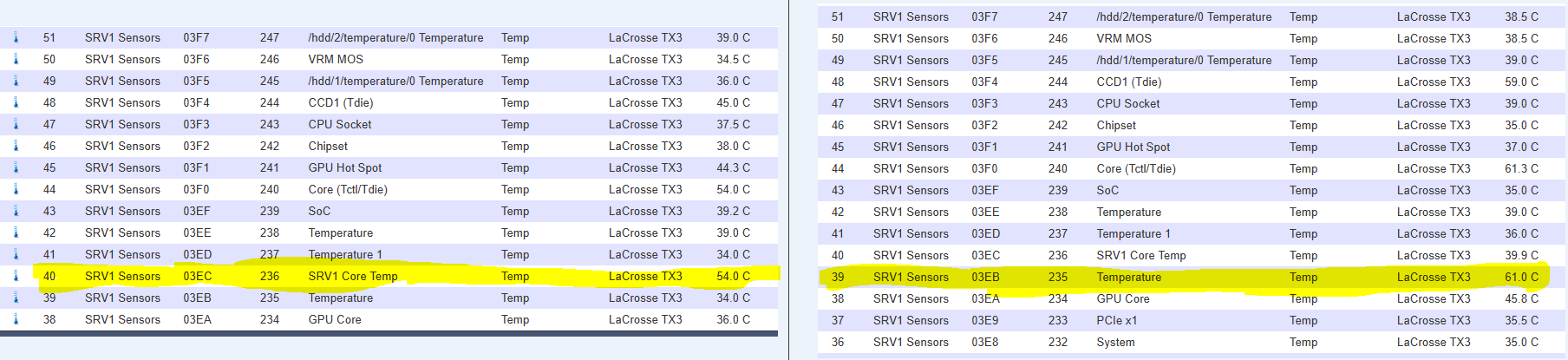Click thermometer icon of the 36.0 C GPU Core row
This screenshot has width=1568, height=360.
click(x=16, y=319)
